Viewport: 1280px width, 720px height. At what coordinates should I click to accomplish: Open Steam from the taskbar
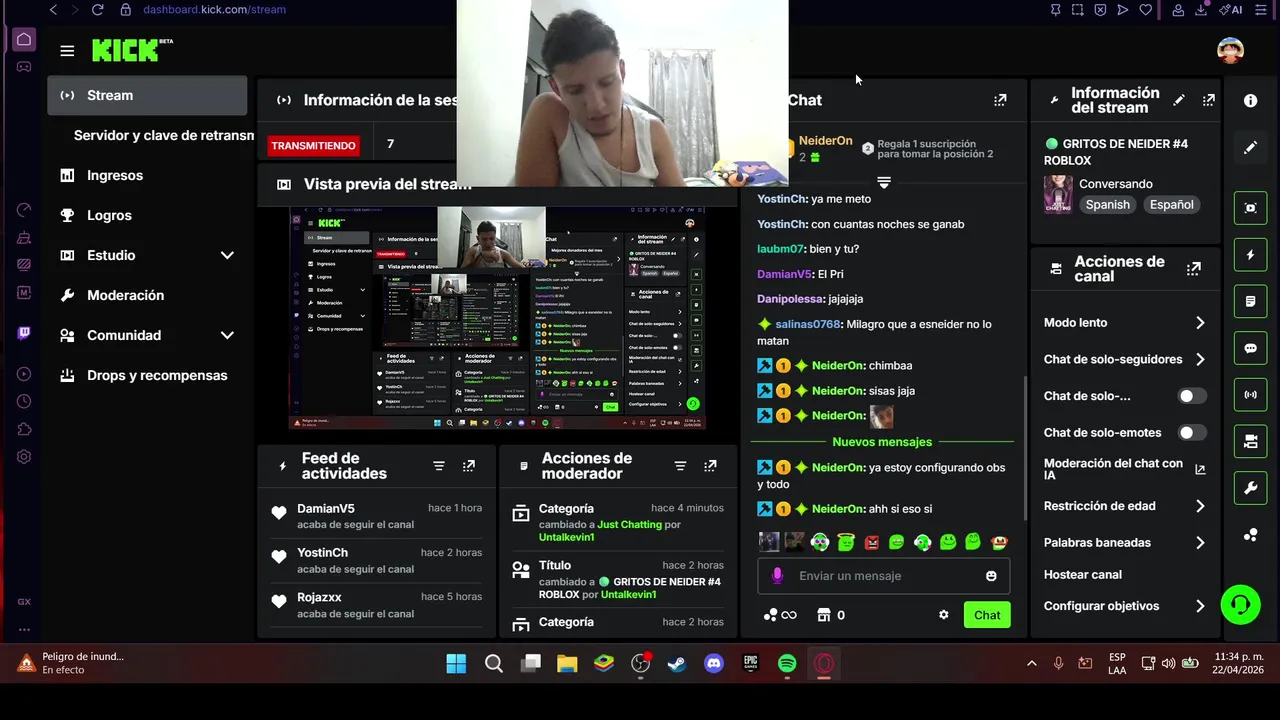tap(677, 663)
